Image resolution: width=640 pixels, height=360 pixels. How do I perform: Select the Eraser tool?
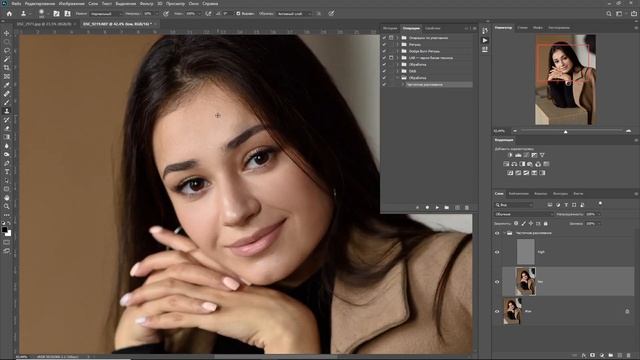point(7,129)
